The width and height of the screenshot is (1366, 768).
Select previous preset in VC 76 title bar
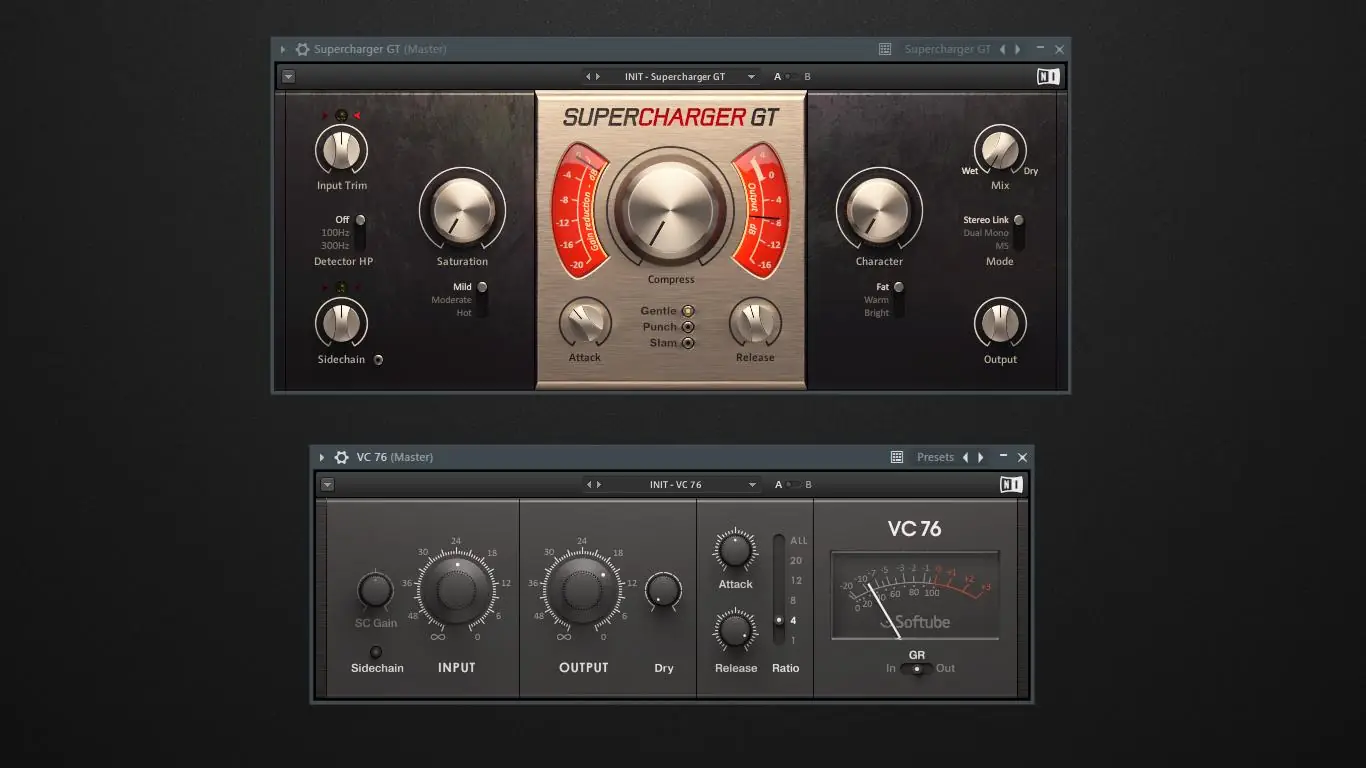click(965, 457)
